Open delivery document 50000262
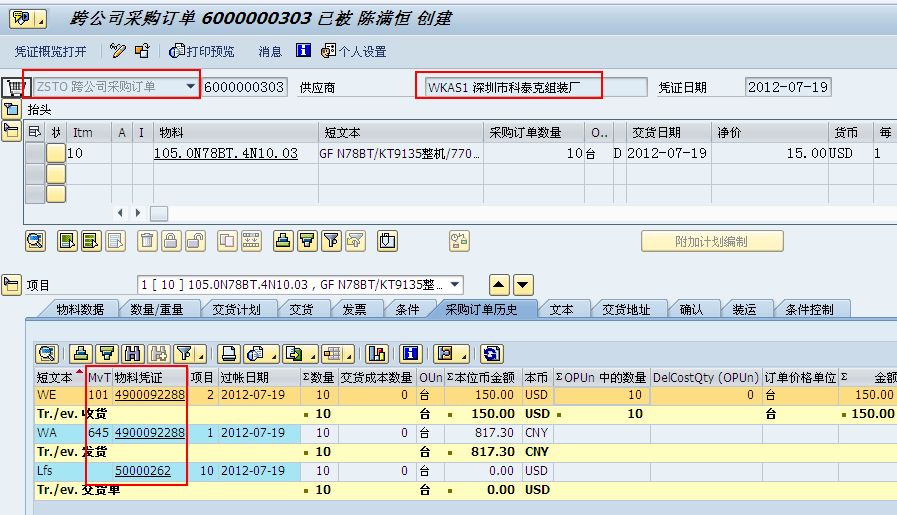Screen dimensions: 897x515 [x=143, y=470]
